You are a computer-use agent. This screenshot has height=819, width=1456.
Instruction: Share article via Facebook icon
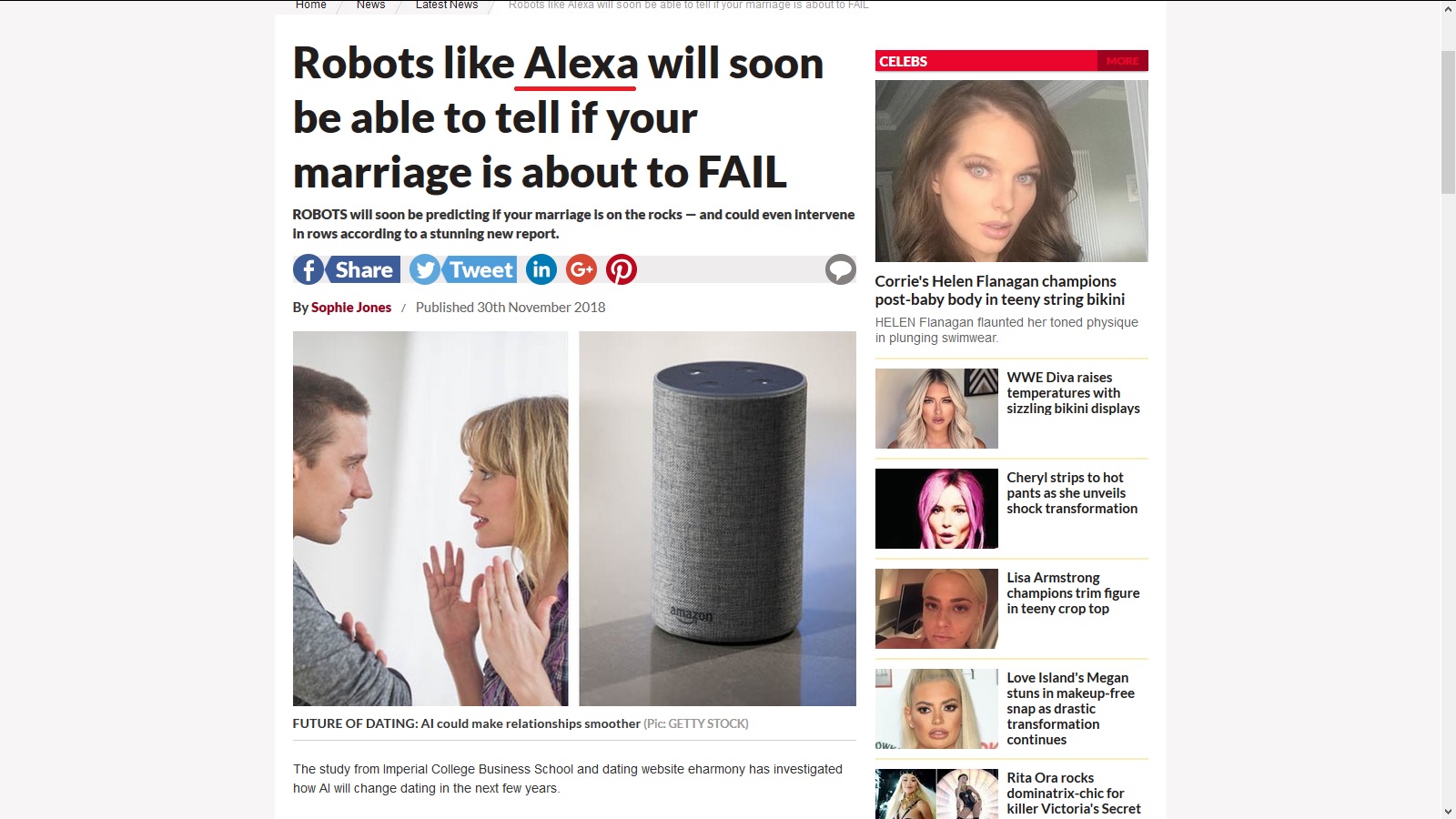[x=308, y=269]
